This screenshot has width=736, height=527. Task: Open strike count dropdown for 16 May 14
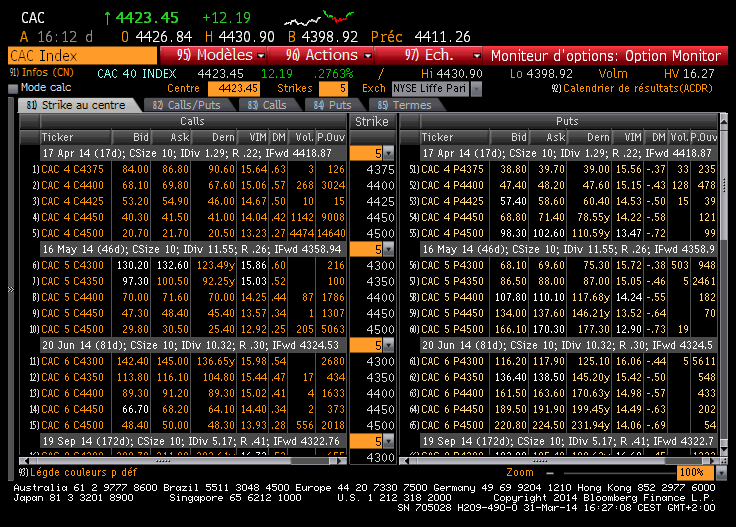(x=389, y=249)
